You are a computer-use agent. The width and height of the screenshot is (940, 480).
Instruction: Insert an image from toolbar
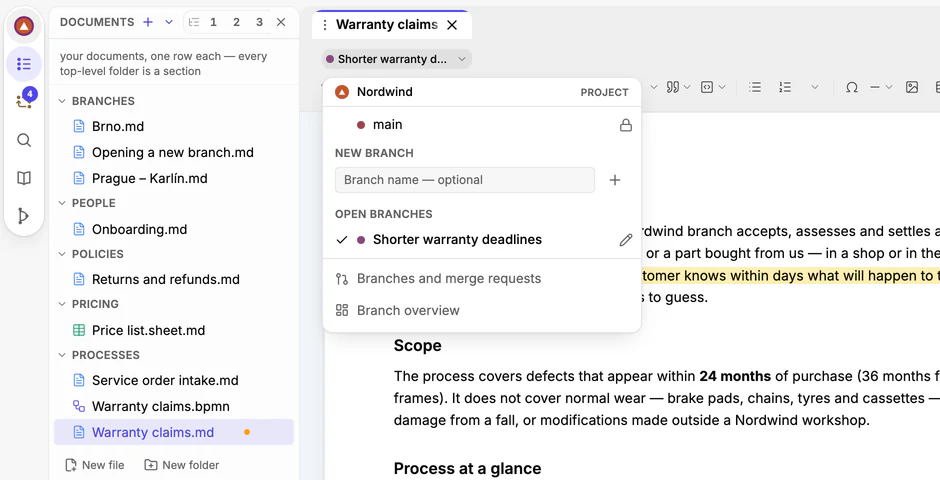point(912,87)
